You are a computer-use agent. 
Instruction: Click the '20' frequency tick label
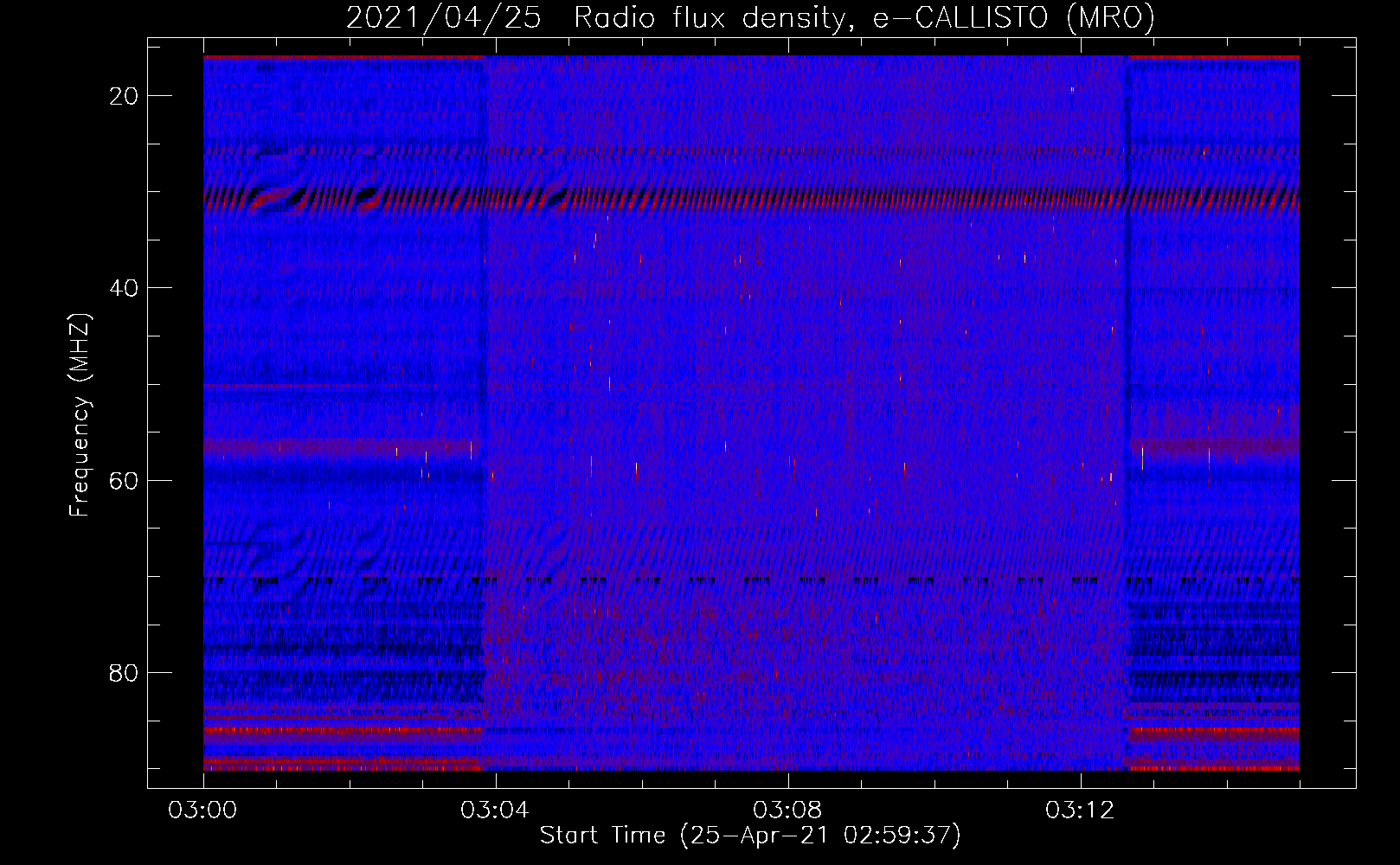pos(125,96)
